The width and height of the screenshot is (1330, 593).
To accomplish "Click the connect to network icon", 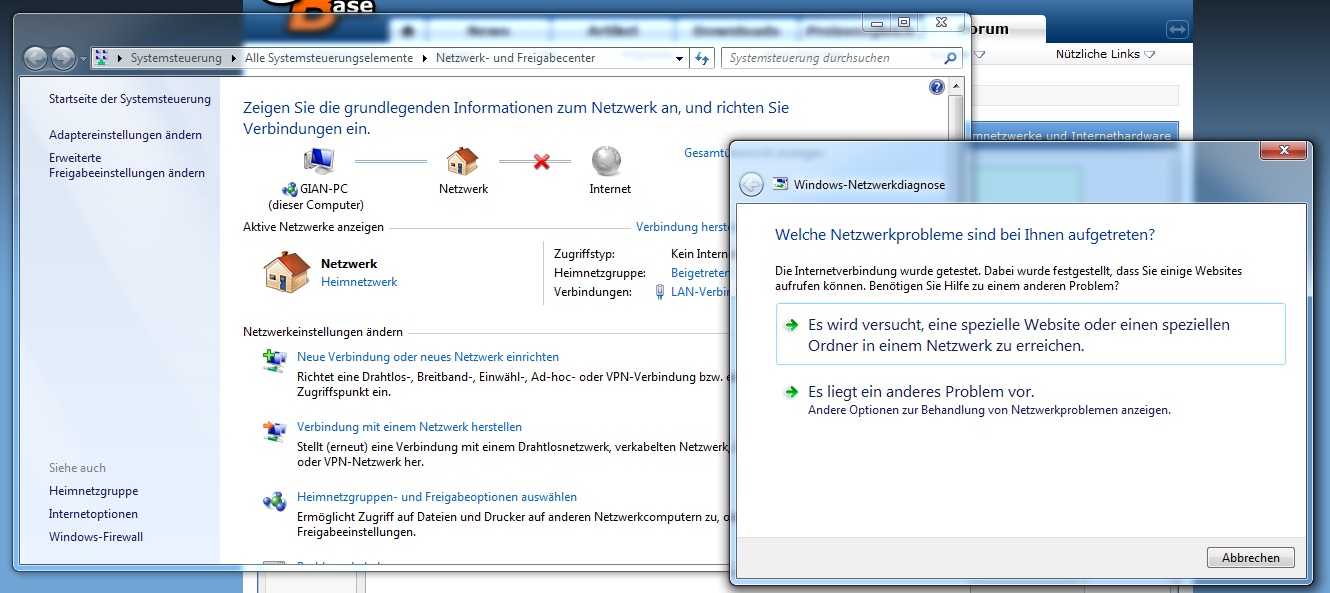I will click(274, 431).
